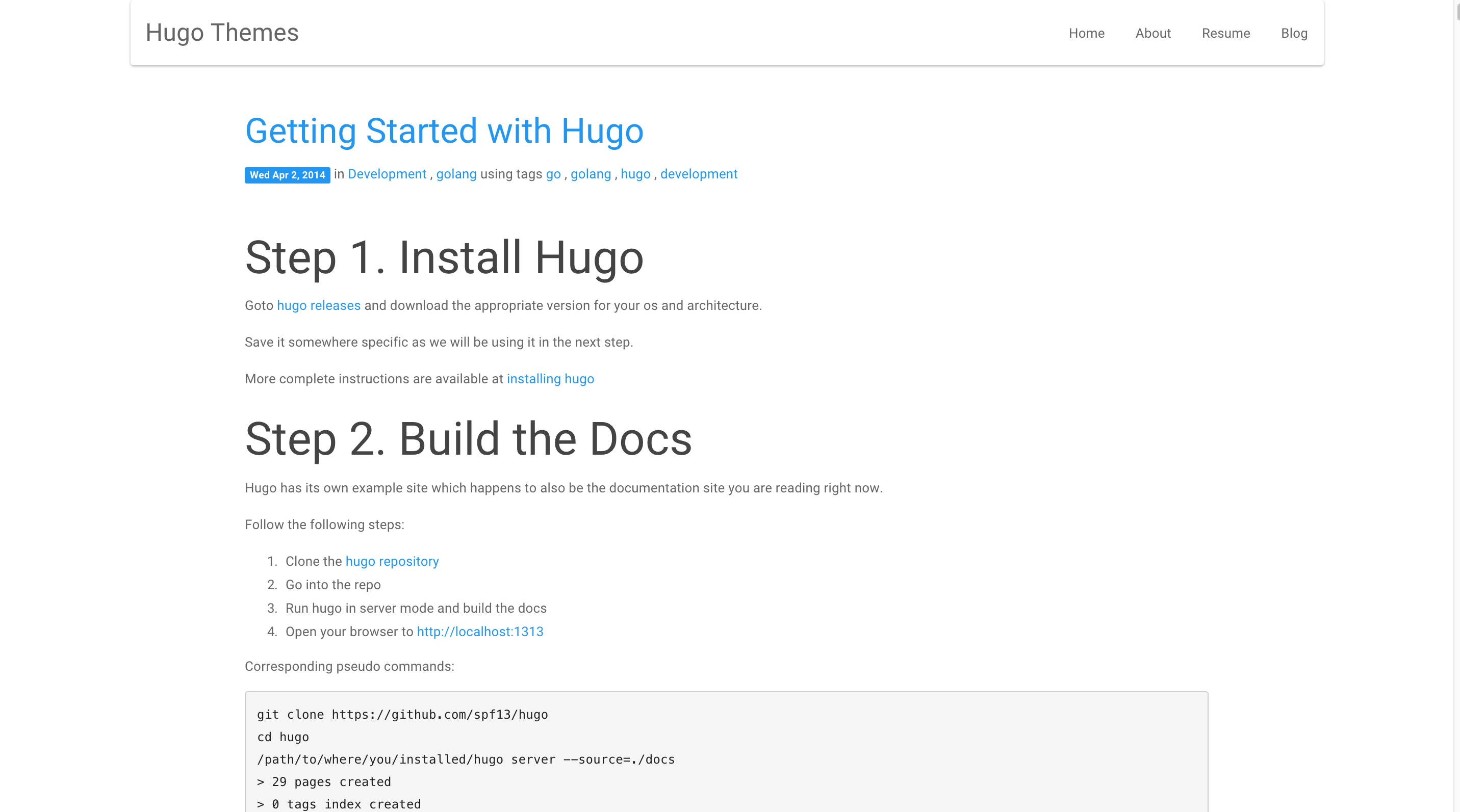The image size is (1460, 812).
Task: Go to the About page
Action: tap(1153, 33)
